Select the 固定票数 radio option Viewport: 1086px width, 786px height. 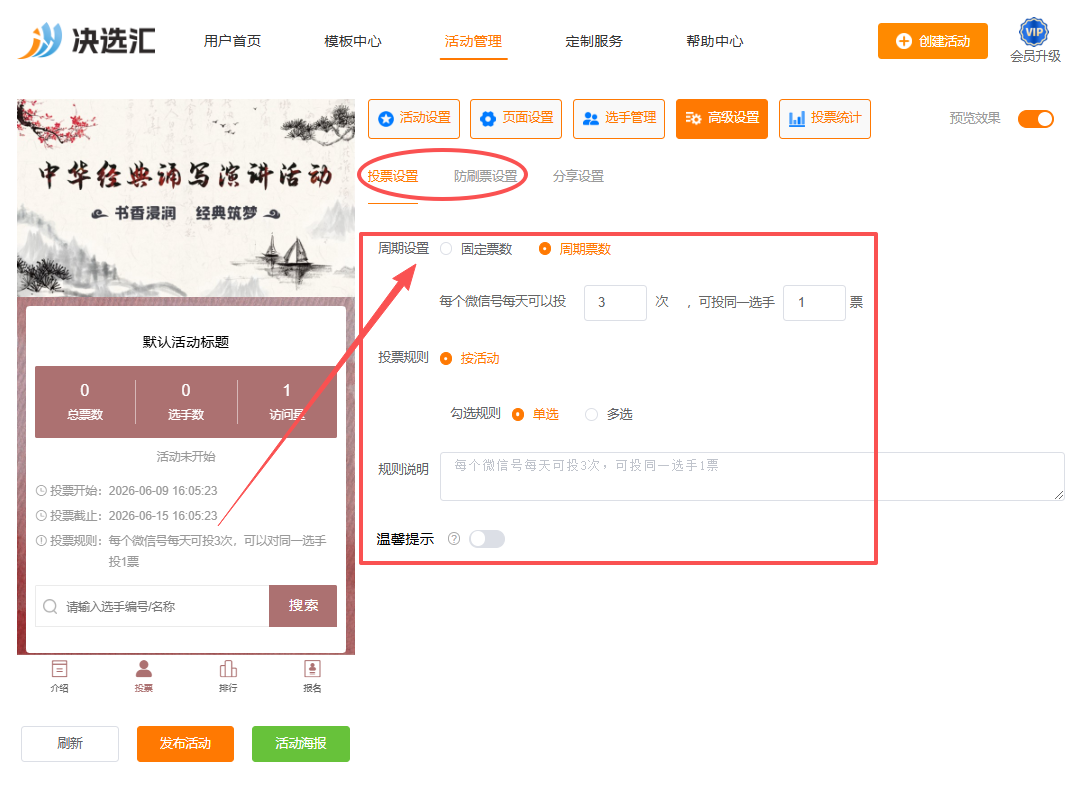coord(447,249)
